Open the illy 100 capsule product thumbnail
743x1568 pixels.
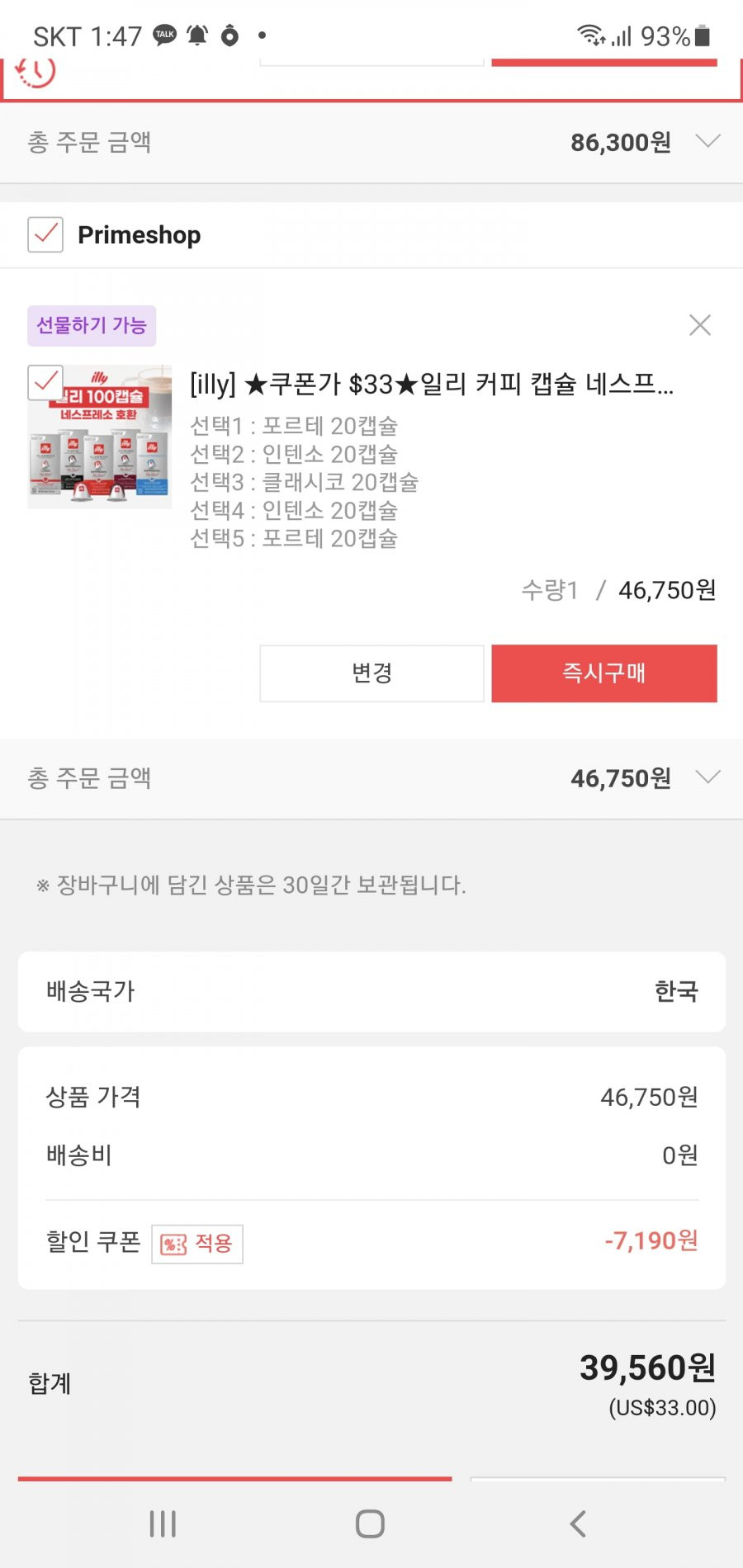[x=100, y=437]
